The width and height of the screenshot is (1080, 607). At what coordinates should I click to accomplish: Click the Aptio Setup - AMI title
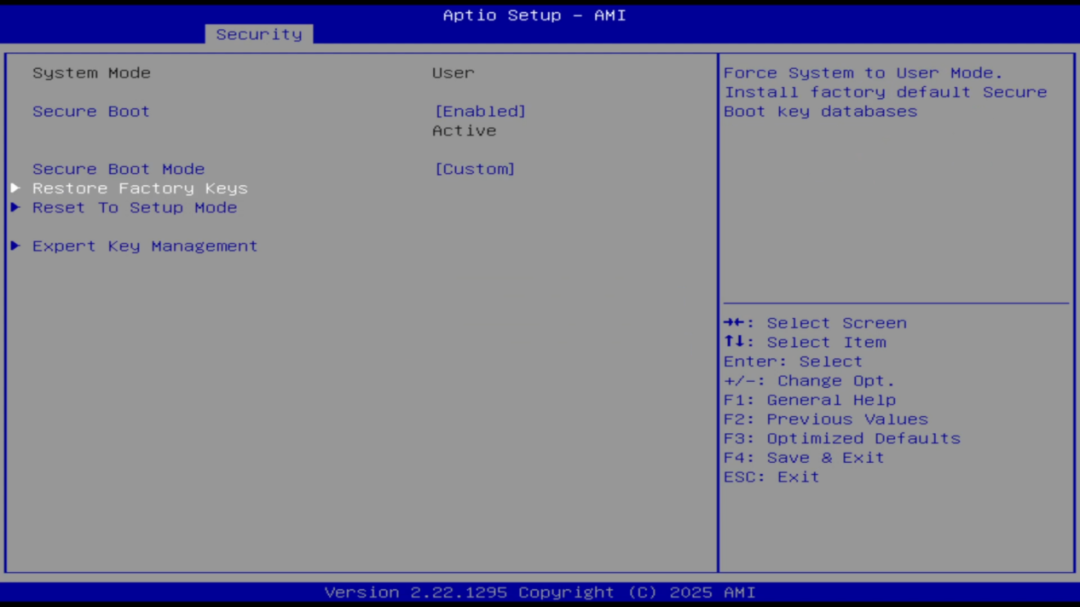click(x=534, y=15)
